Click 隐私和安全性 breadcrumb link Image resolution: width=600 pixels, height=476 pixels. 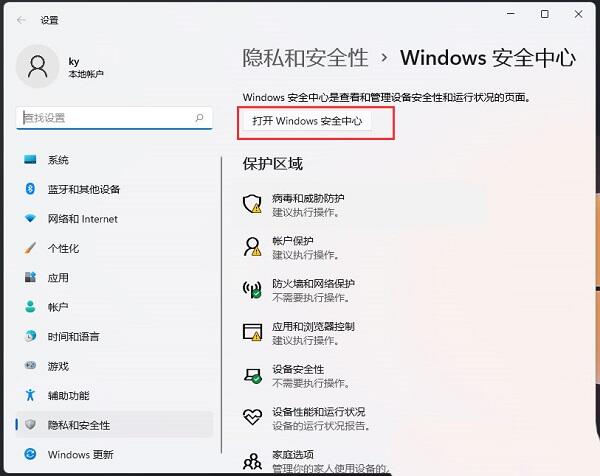pos(305,58)
